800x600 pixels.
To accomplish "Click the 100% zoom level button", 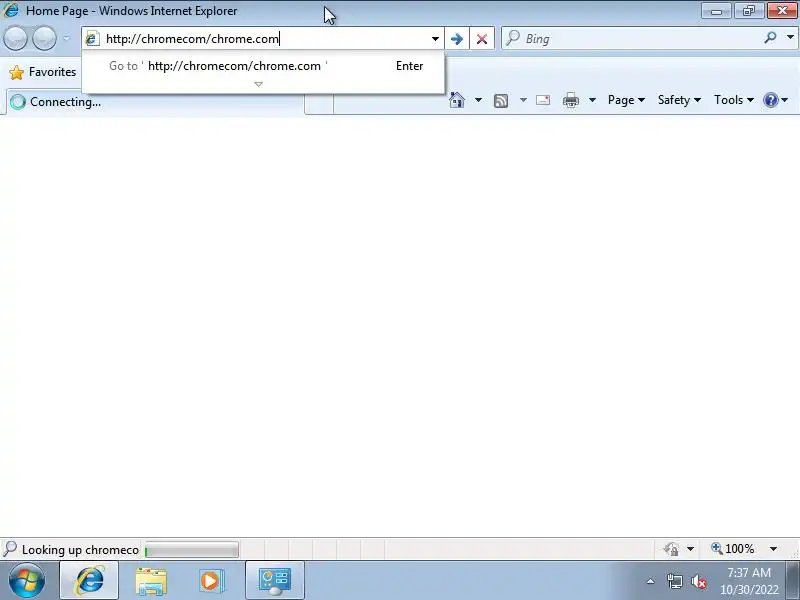I will (732, 549).
